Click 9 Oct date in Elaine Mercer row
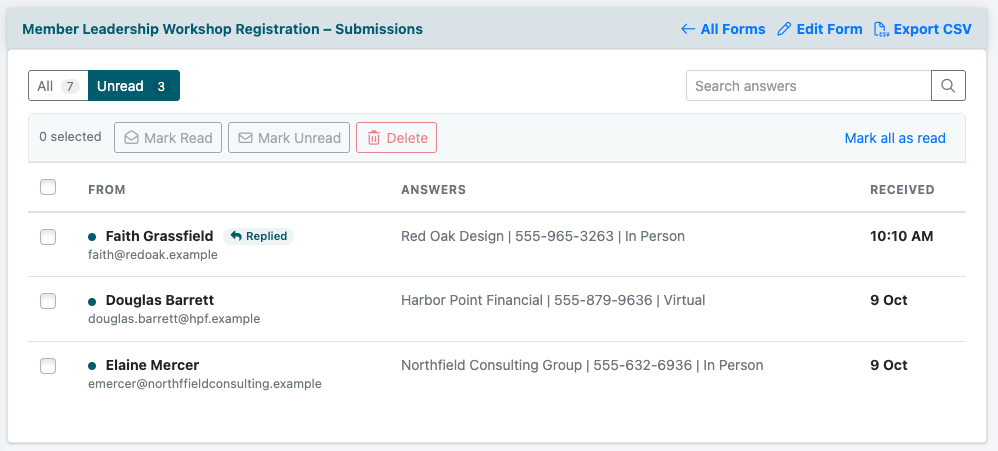Screen dimensions: 998x451 coord(889,365)
